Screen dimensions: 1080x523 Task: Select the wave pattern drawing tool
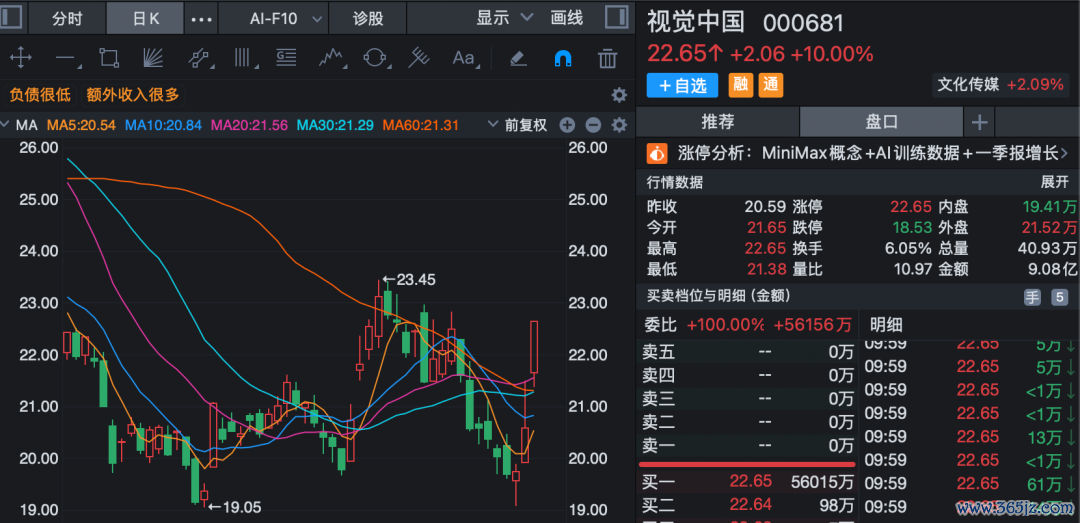(331, 58)
